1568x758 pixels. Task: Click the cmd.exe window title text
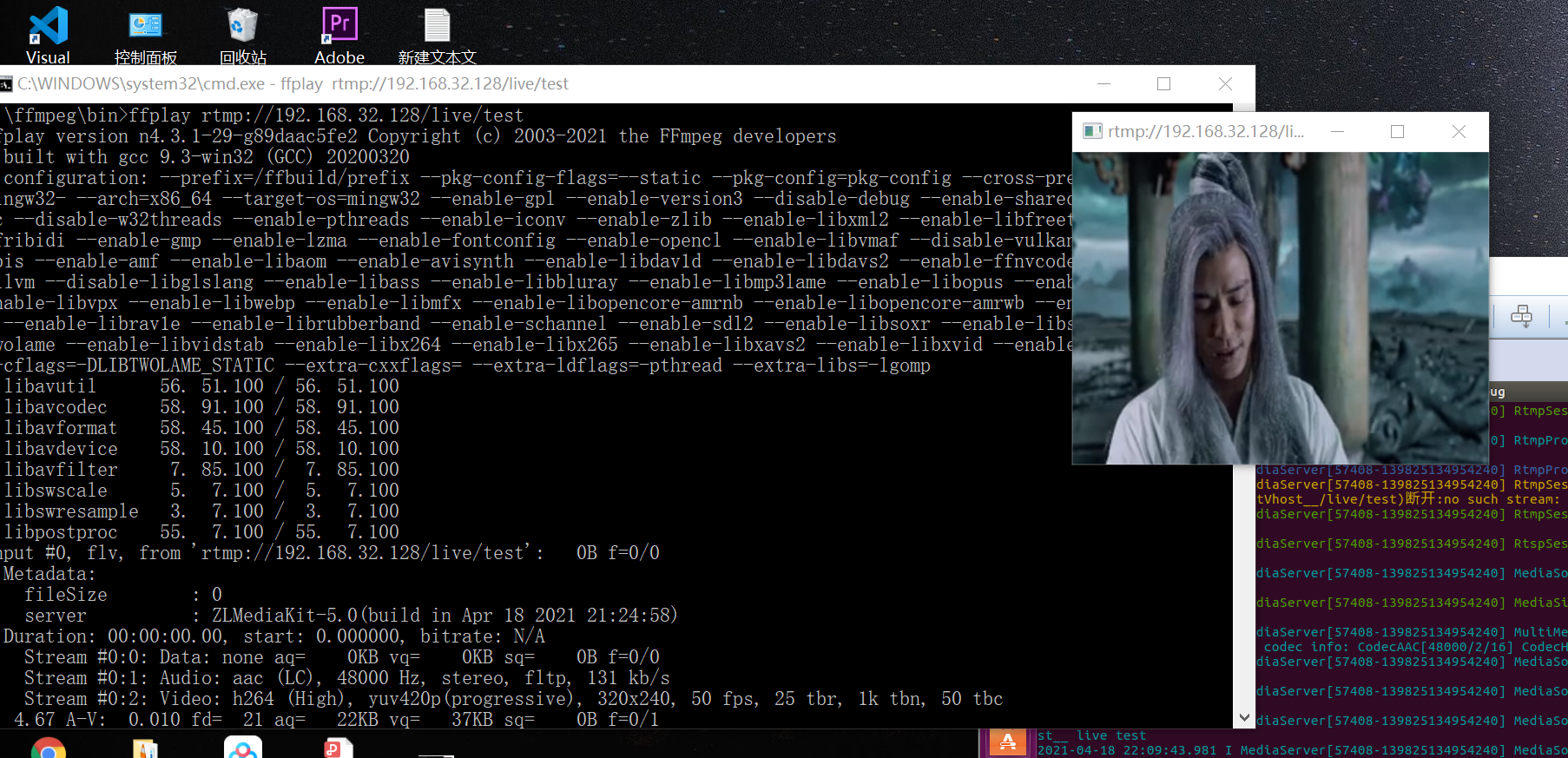(293, 84)
